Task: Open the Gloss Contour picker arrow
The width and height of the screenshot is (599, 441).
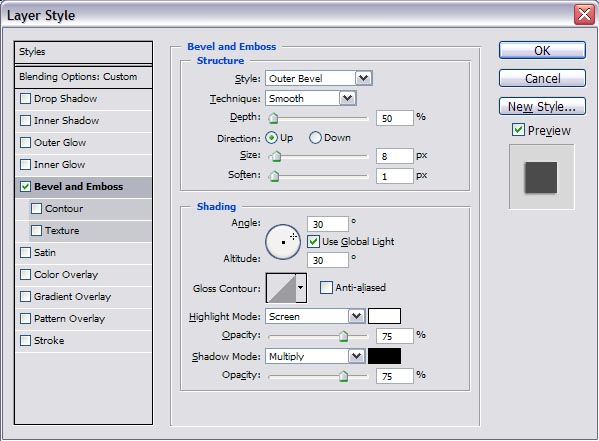Action: pyautogui.click(x=301, y=288)
